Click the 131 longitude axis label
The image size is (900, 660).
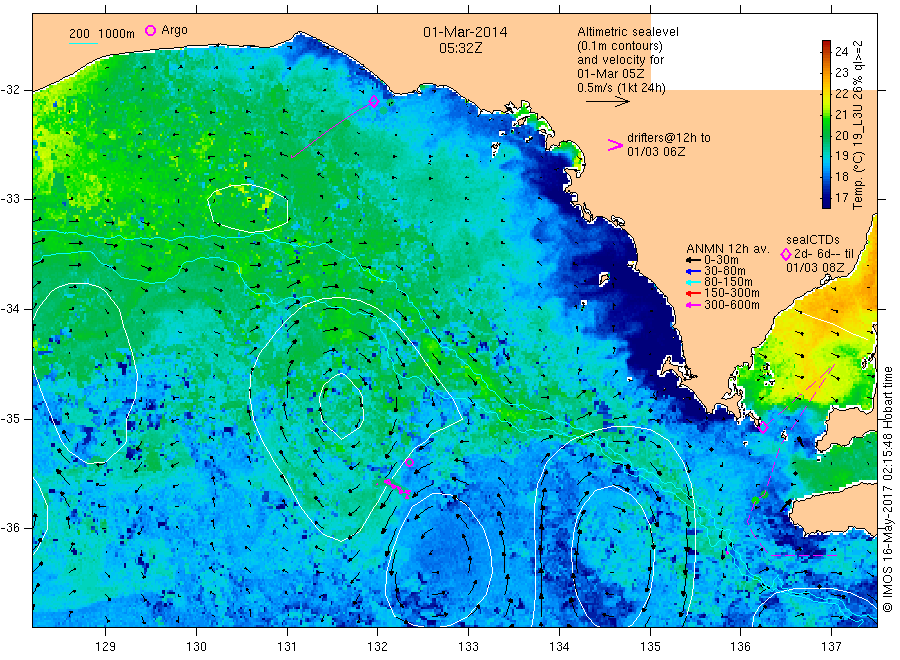coord(287,647)
